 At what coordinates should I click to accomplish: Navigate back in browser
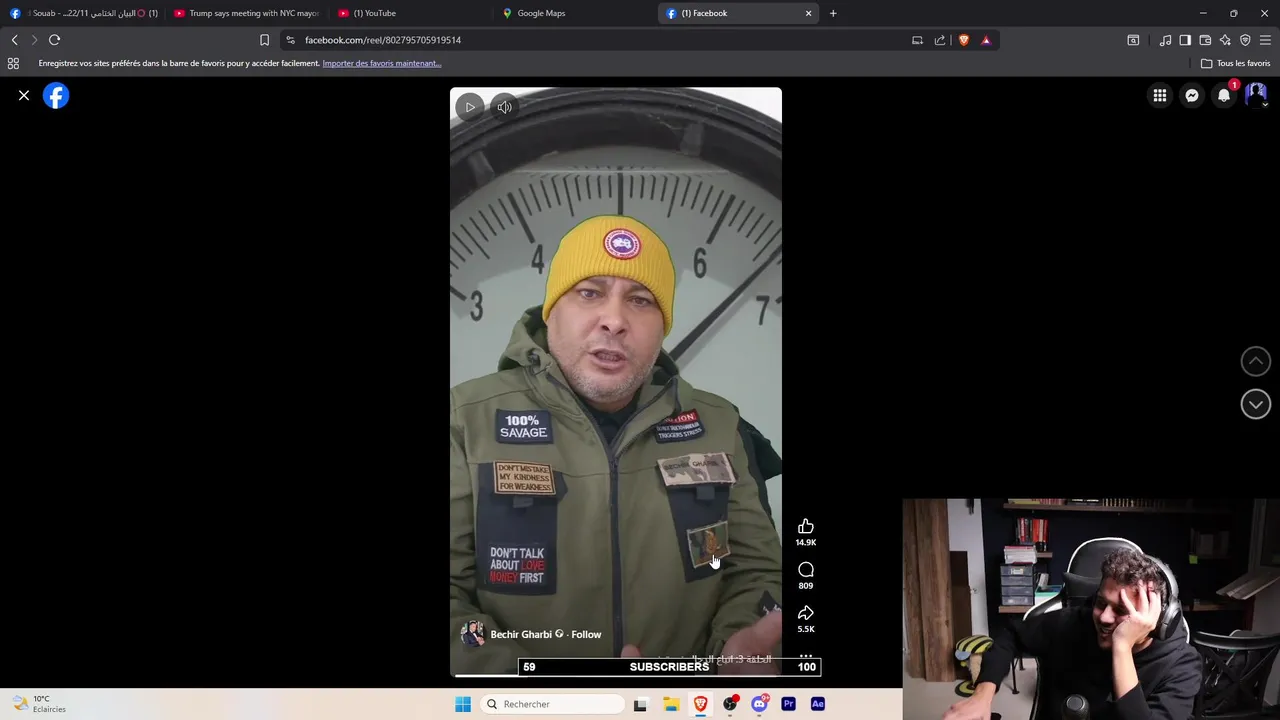pyautogui.click(x=15, y=40)
